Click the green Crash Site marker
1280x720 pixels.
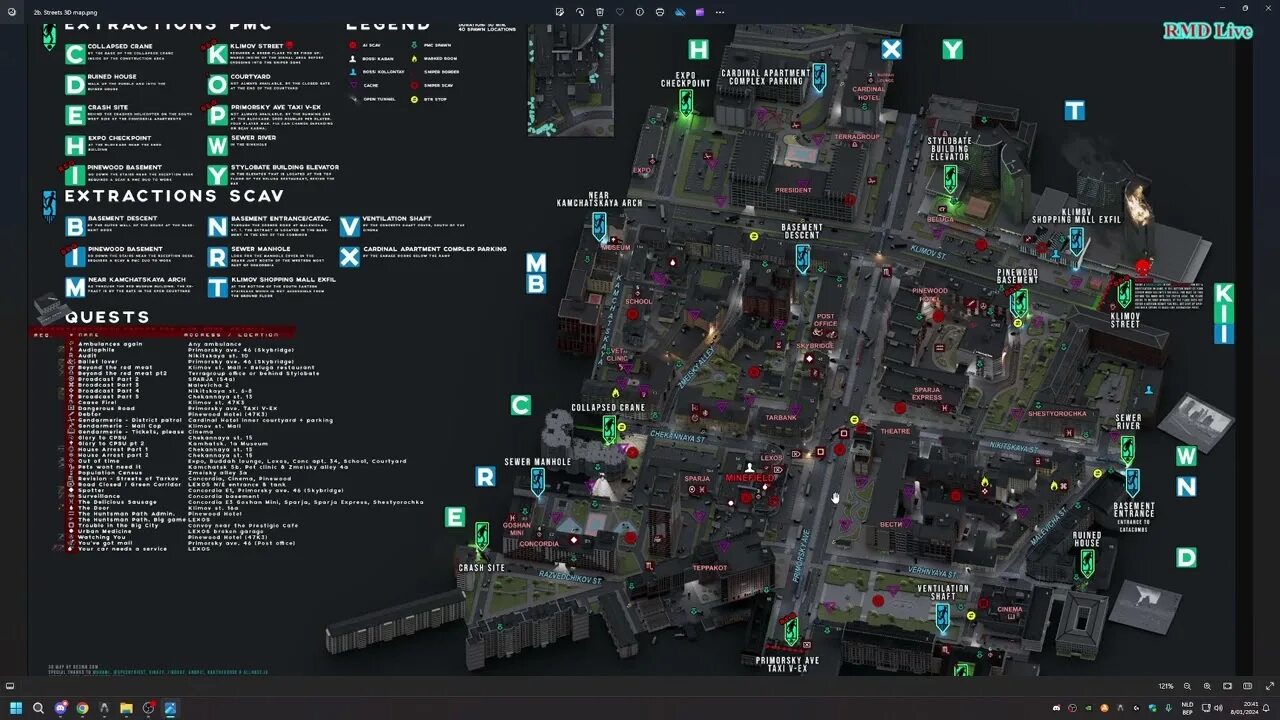481,536
